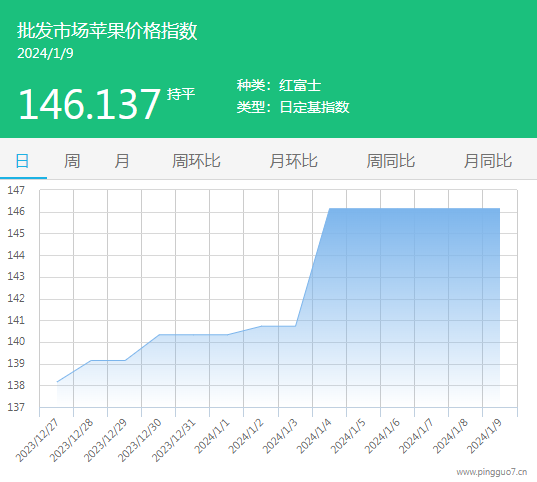The image size is (537, 482).
Task: Click the 持平 status label
Action: [x=181, y=94]
